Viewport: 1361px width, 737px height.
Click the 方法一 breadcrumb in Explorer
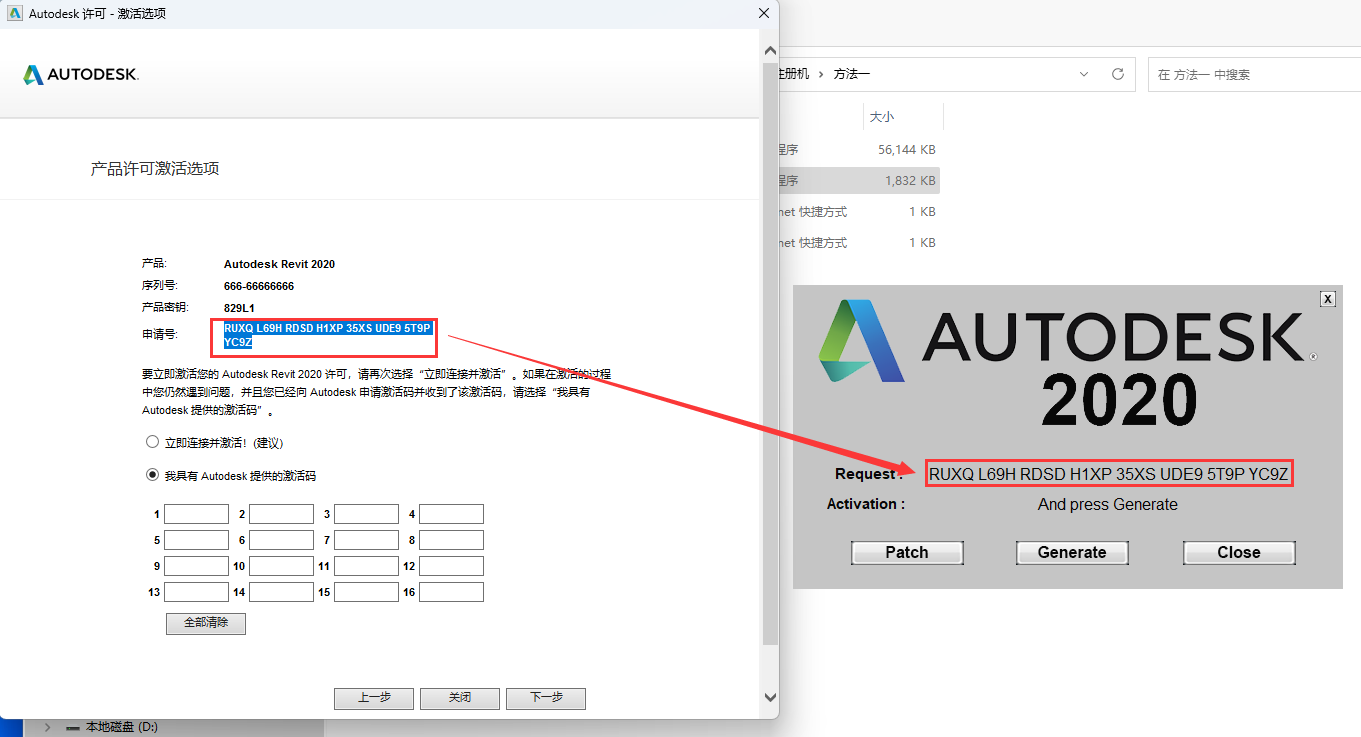point(852,74)
